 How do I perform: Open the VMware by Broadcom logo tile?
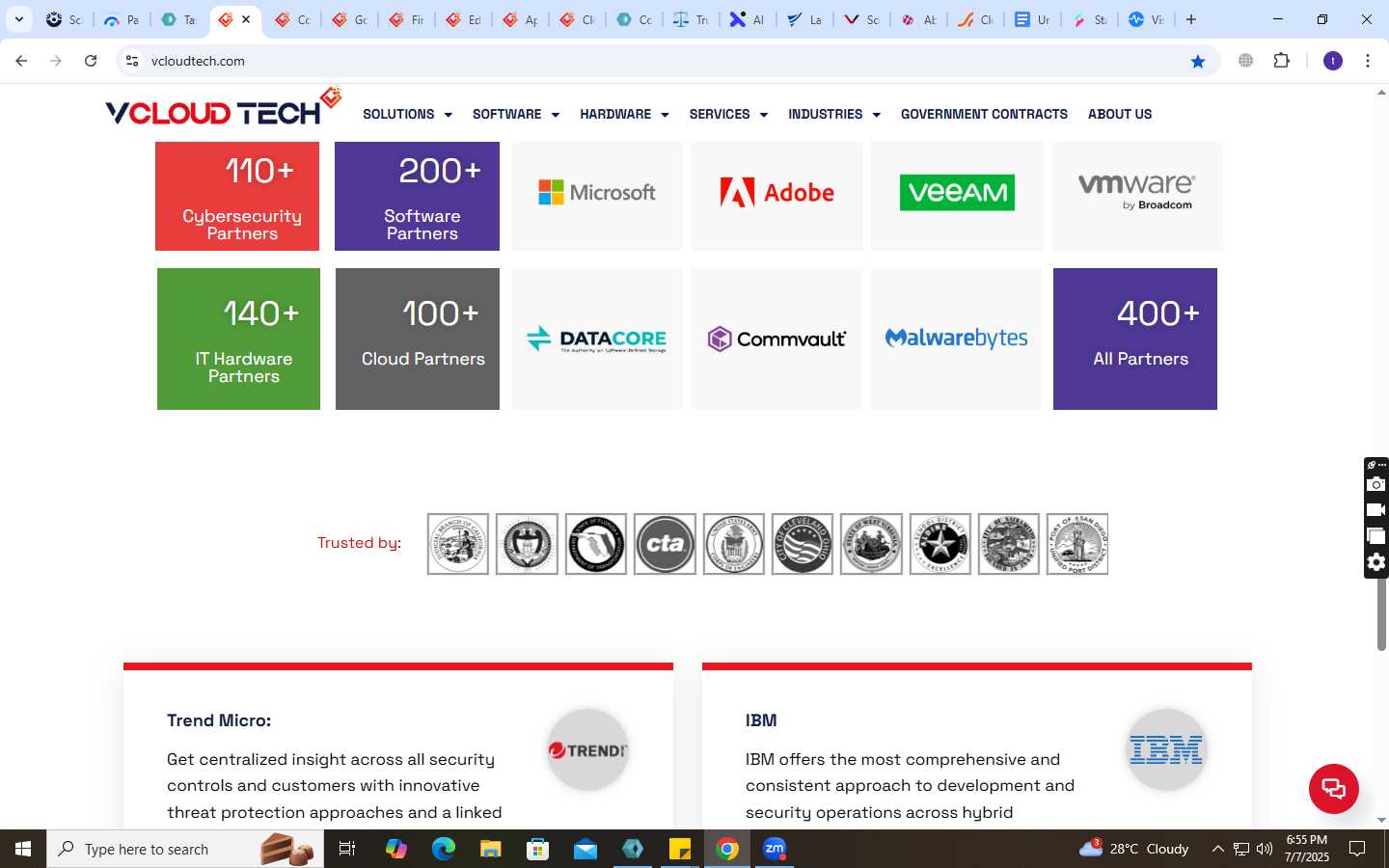(1137, 196)
